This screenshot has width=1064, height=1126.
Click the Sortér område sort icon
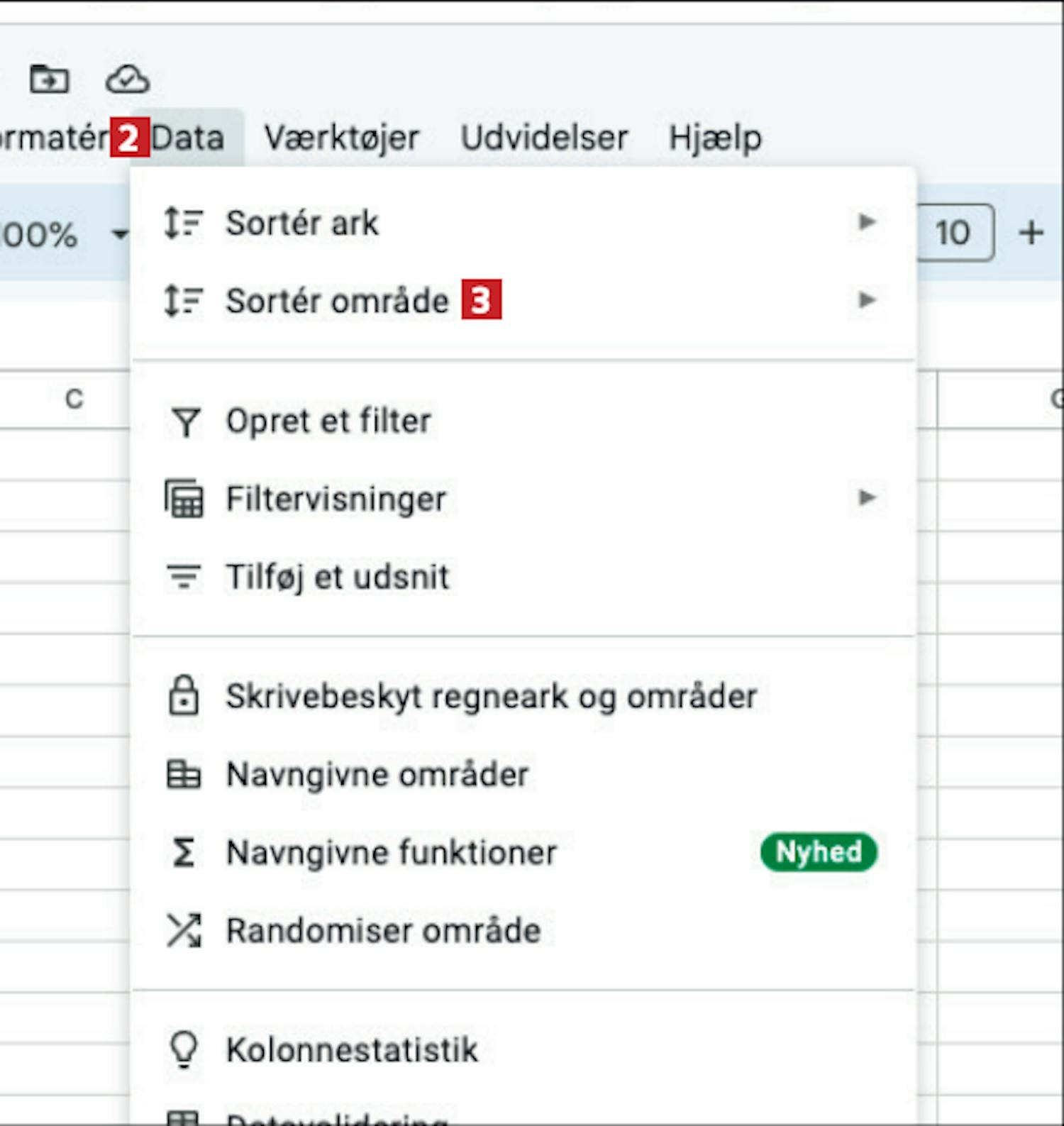click(x=183, y=301)
